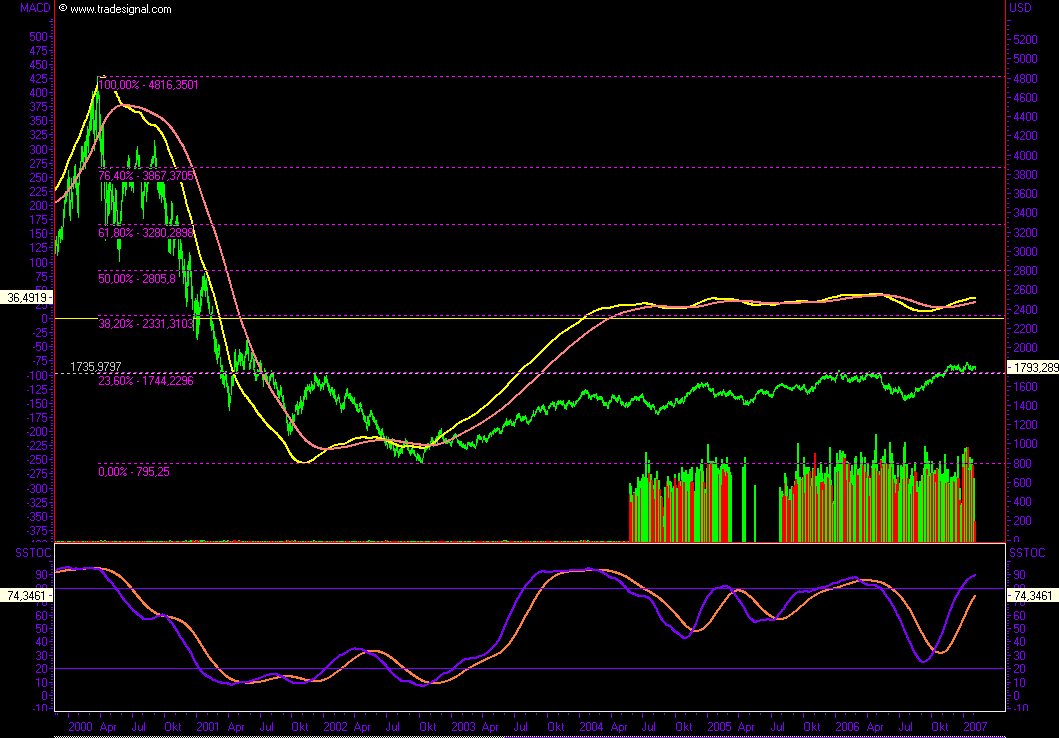Click the 2007 label on the time axis
This screenshot has height=738, width=1059.
tap(976, 728)
